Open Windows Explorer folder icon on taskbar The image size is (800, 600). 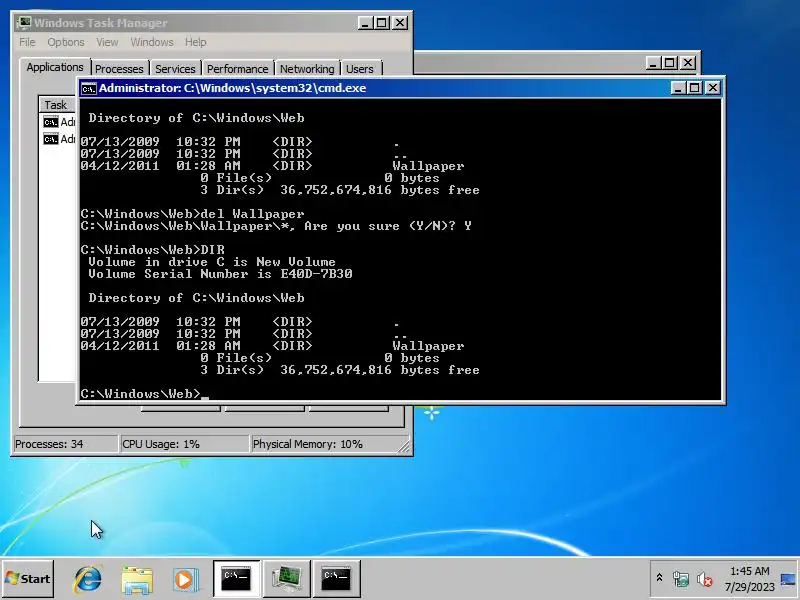click(x=137, y=579)
